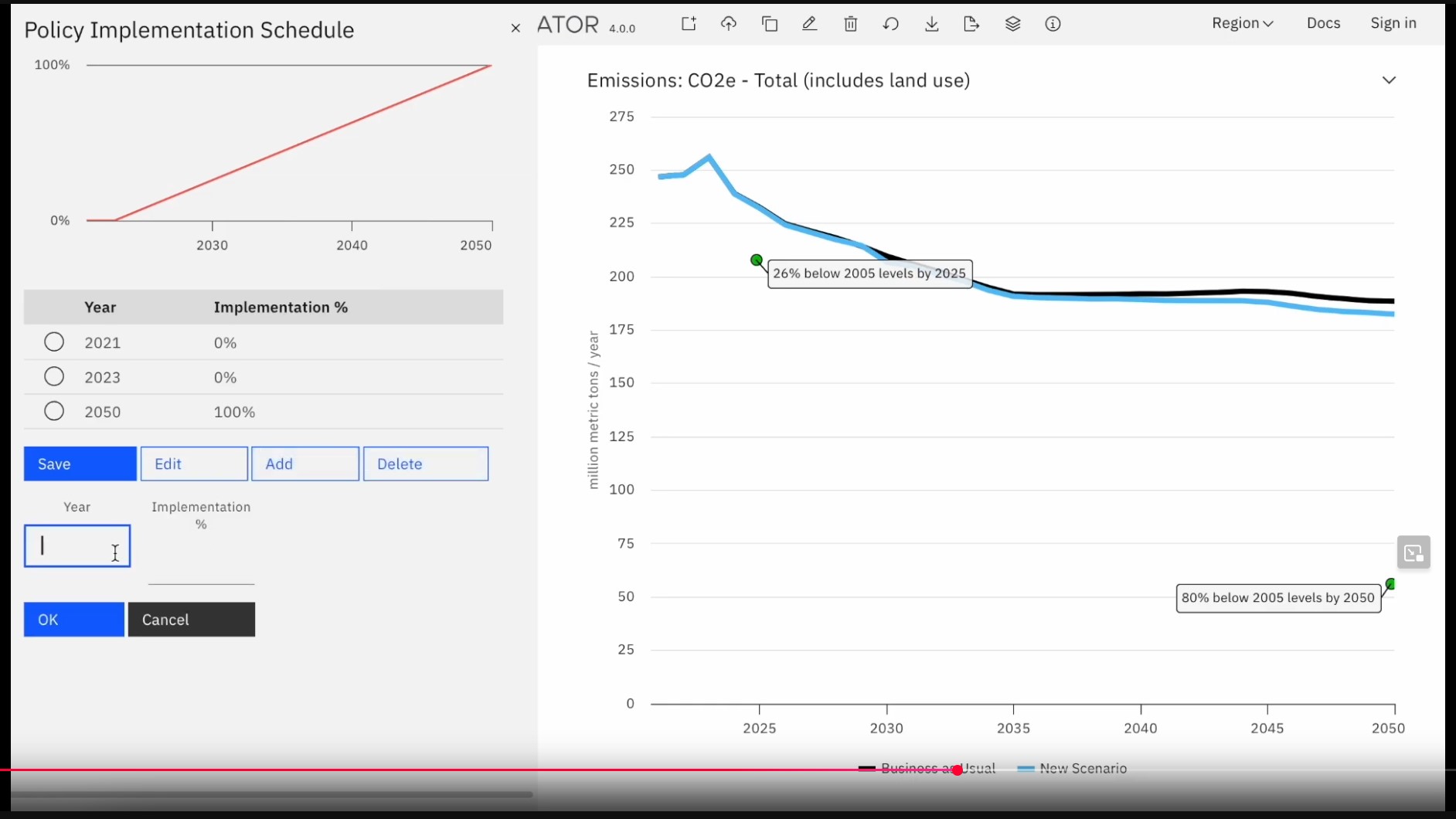This screenshot has height=819, width=1456.
Task: Click the chart title 'Emissions: CO2e - Total'
Action: 778,80
